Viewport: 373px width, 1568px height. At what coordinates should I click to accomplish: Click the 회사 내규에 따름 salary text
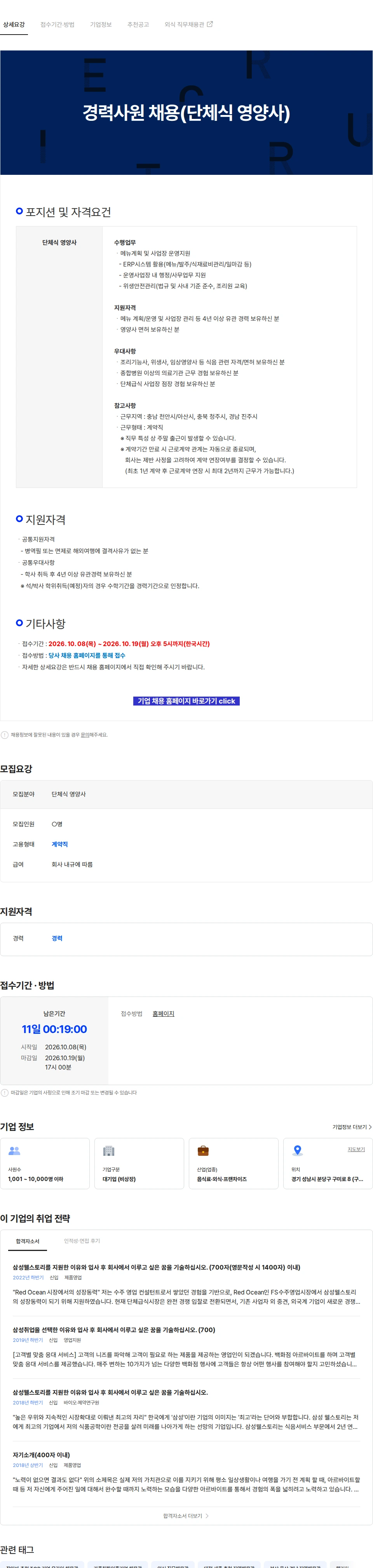click(72, 864)
